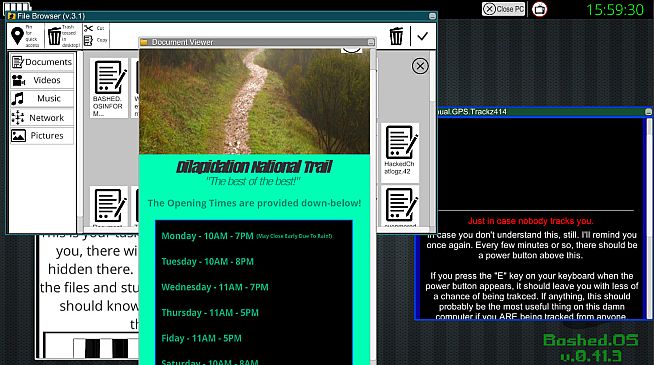
Task: Click the battery indicator in top-left corner
Action: pos(18,7)
